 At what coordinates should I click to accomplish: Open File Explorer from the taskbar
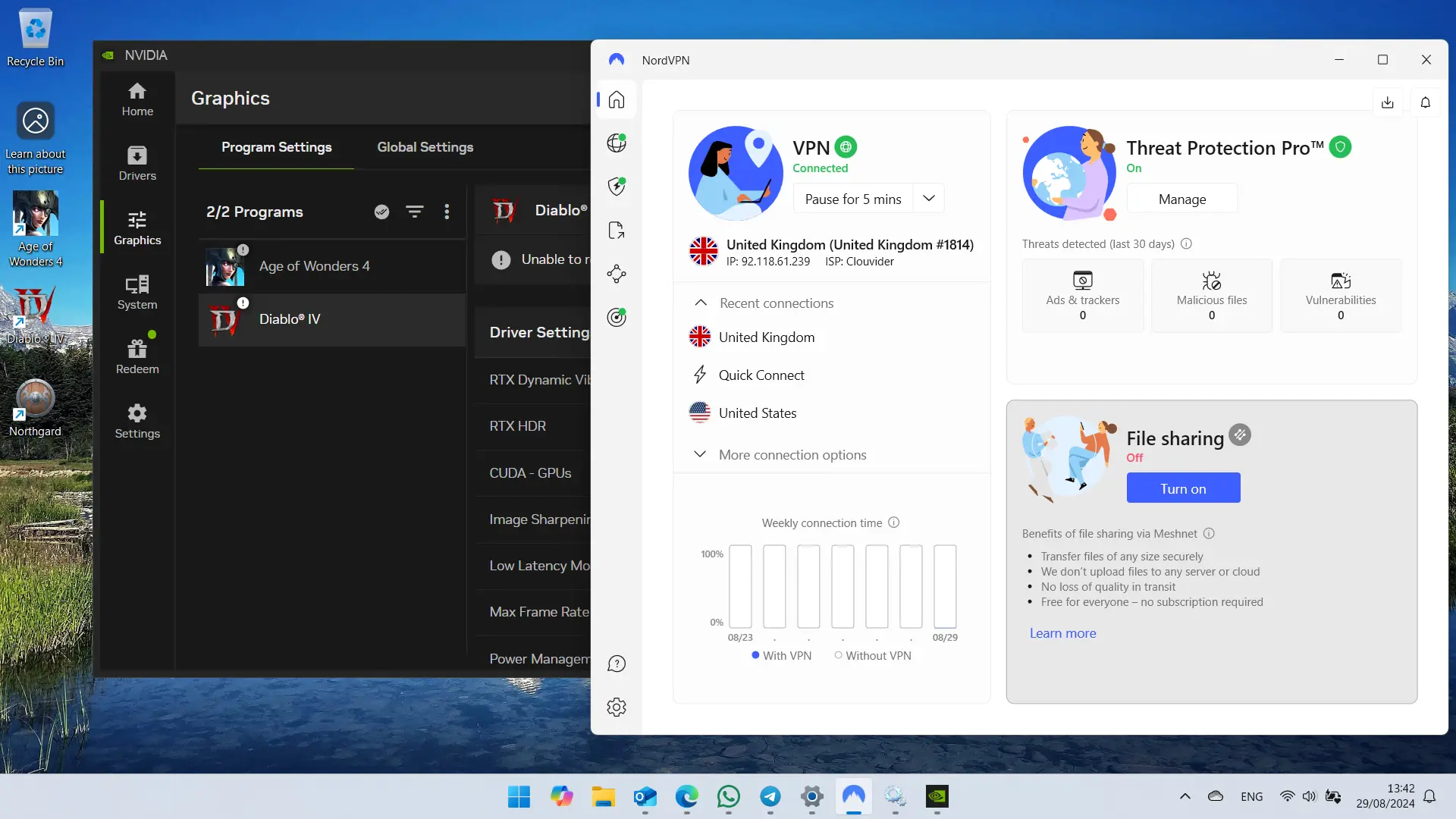click(604, 796)
